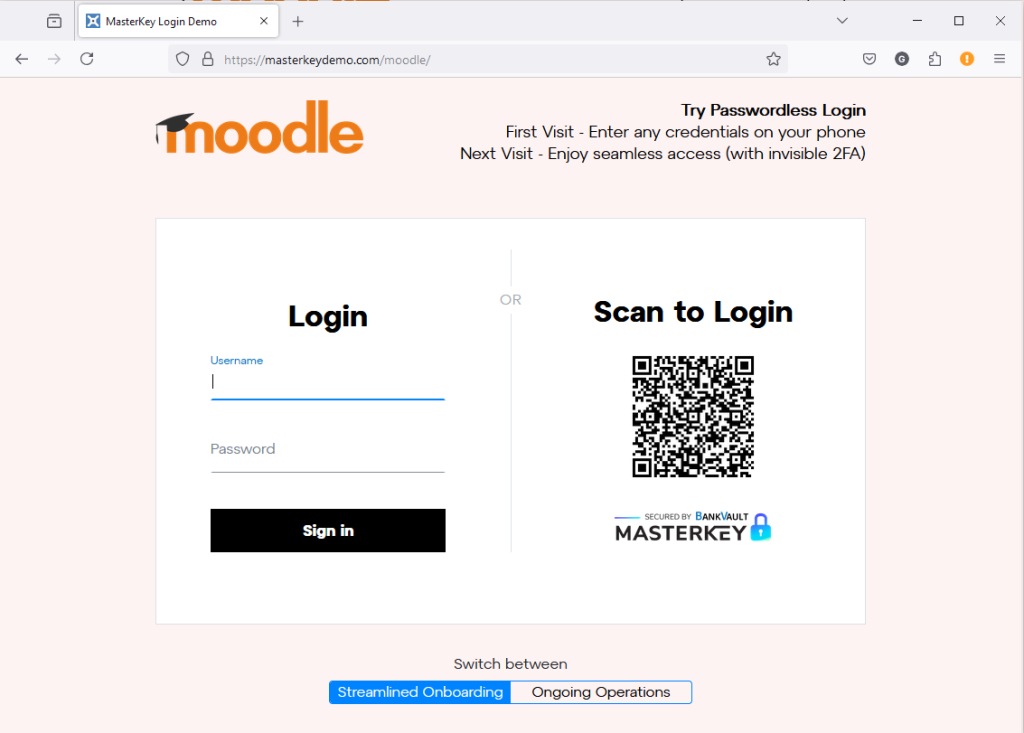Click the Sign in button
The image size is (1024, 733).
[328, 530]
